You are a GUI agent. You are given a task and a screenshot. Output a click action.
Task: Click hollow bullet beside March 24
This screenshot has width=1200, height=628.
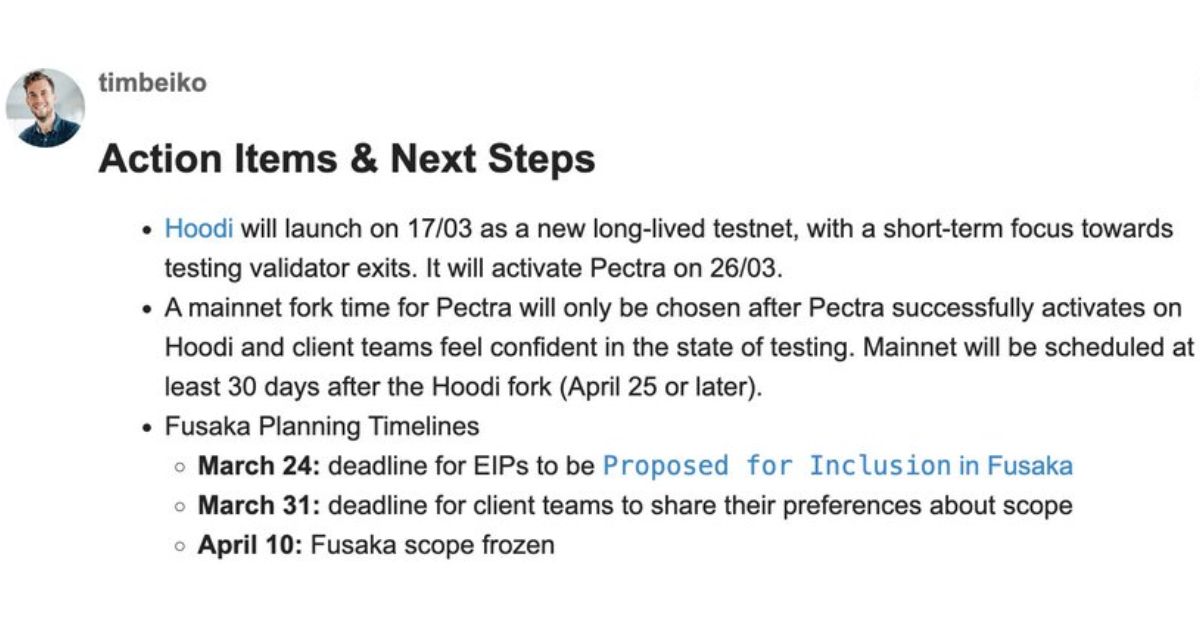pos(180,467)
